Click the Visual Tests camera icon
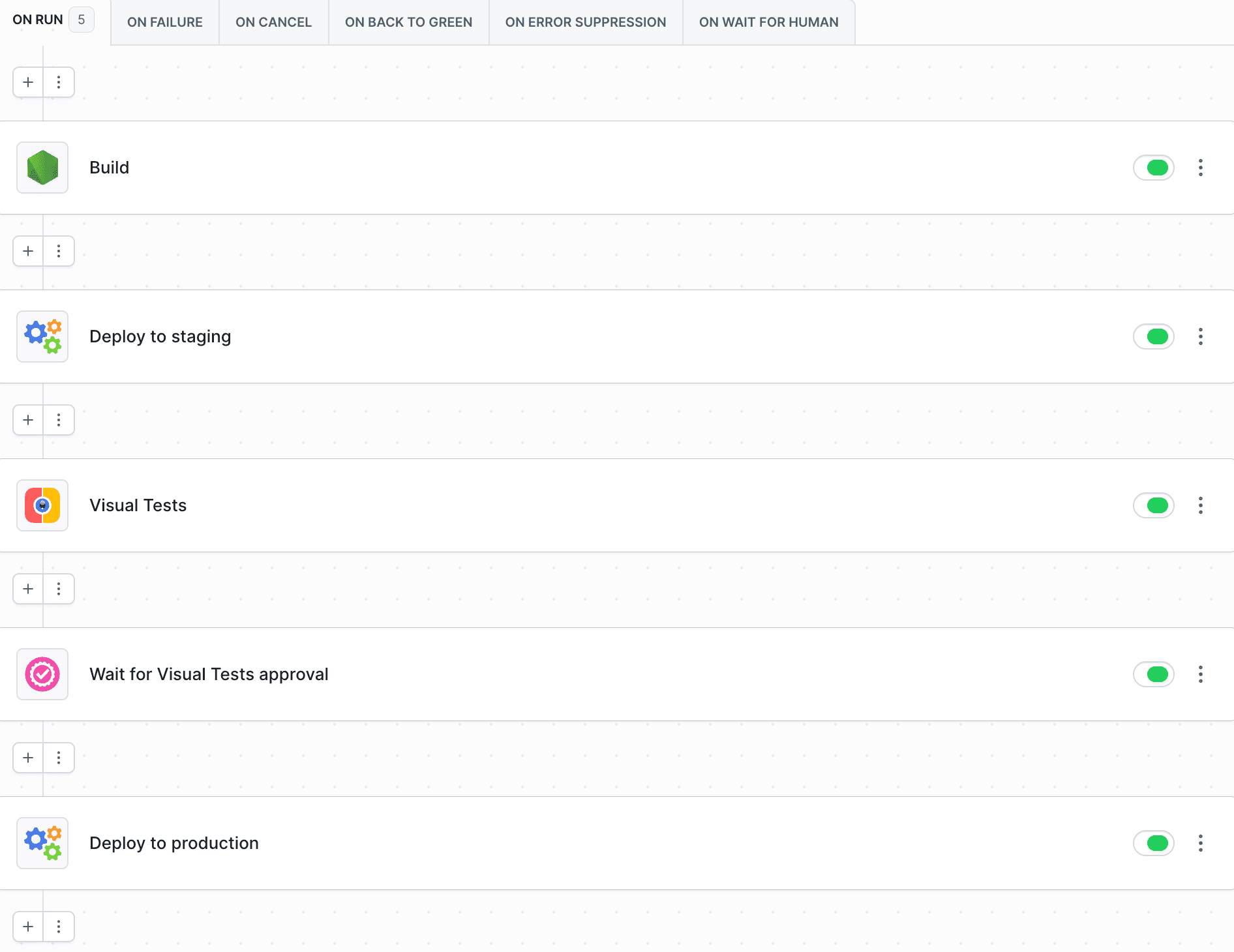Viewport: 1234px width, 952px height. (42, 505)
